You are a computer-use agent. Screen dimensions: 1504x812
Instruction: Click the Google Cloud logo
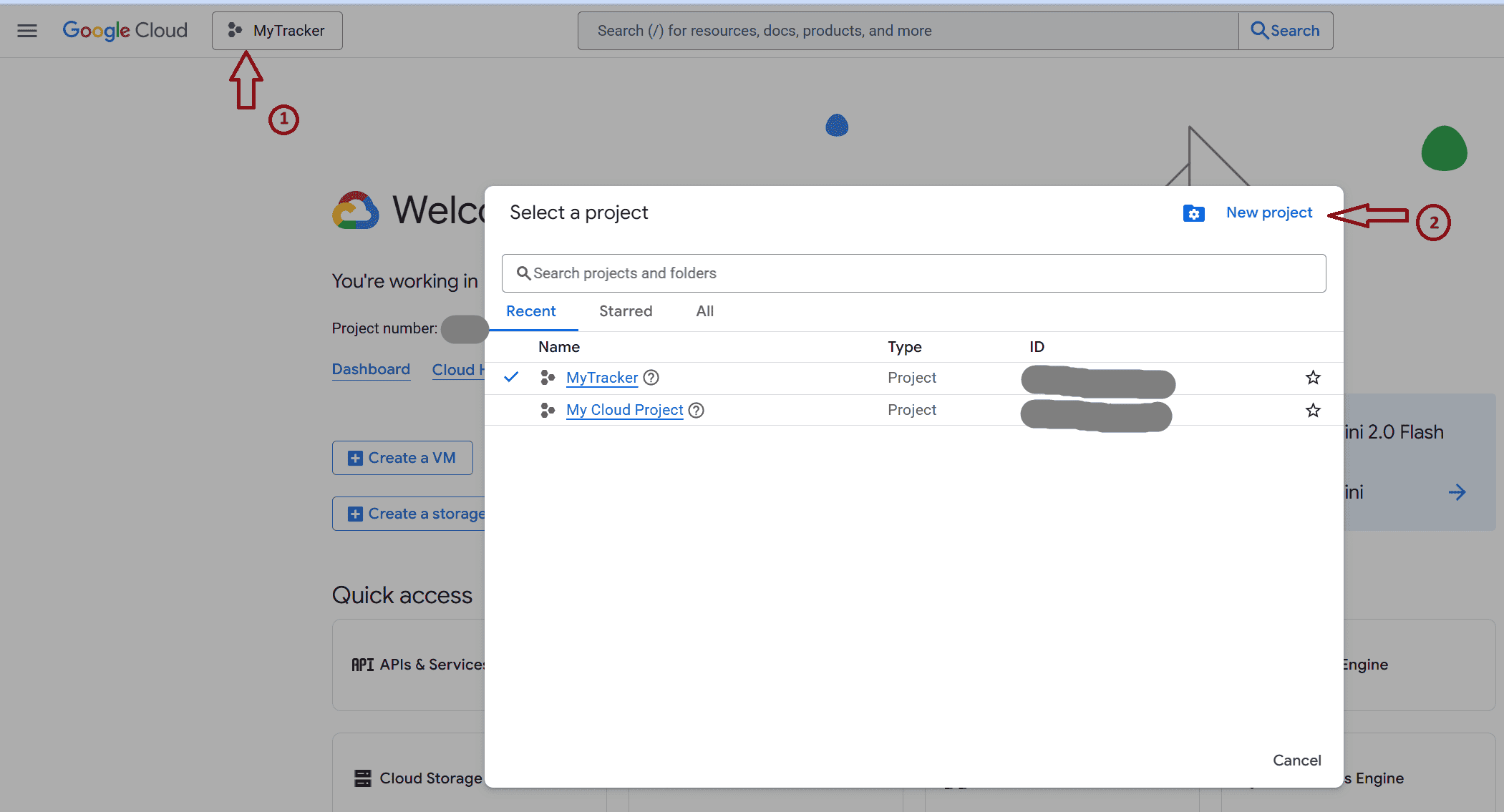click(x=125, y=31)
